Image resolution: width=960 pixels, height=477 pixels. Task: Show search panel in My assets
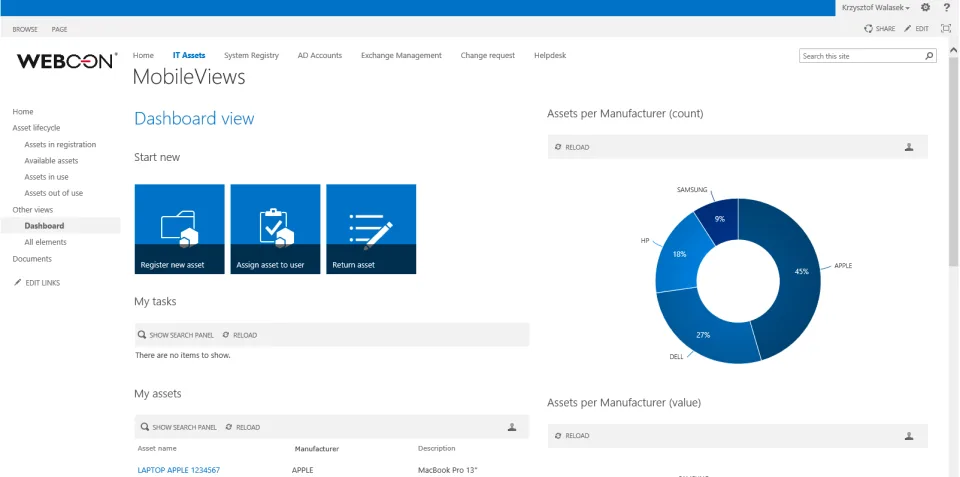178,427
